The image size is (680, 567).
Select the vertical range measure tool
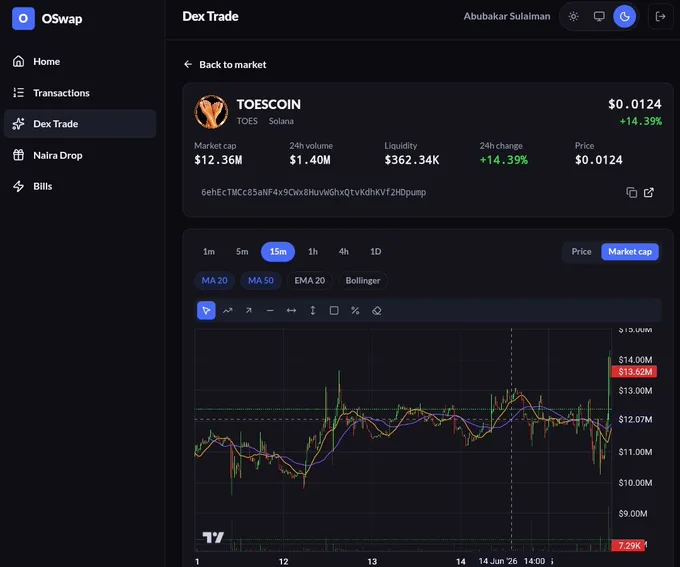click(x=313, y=311)
